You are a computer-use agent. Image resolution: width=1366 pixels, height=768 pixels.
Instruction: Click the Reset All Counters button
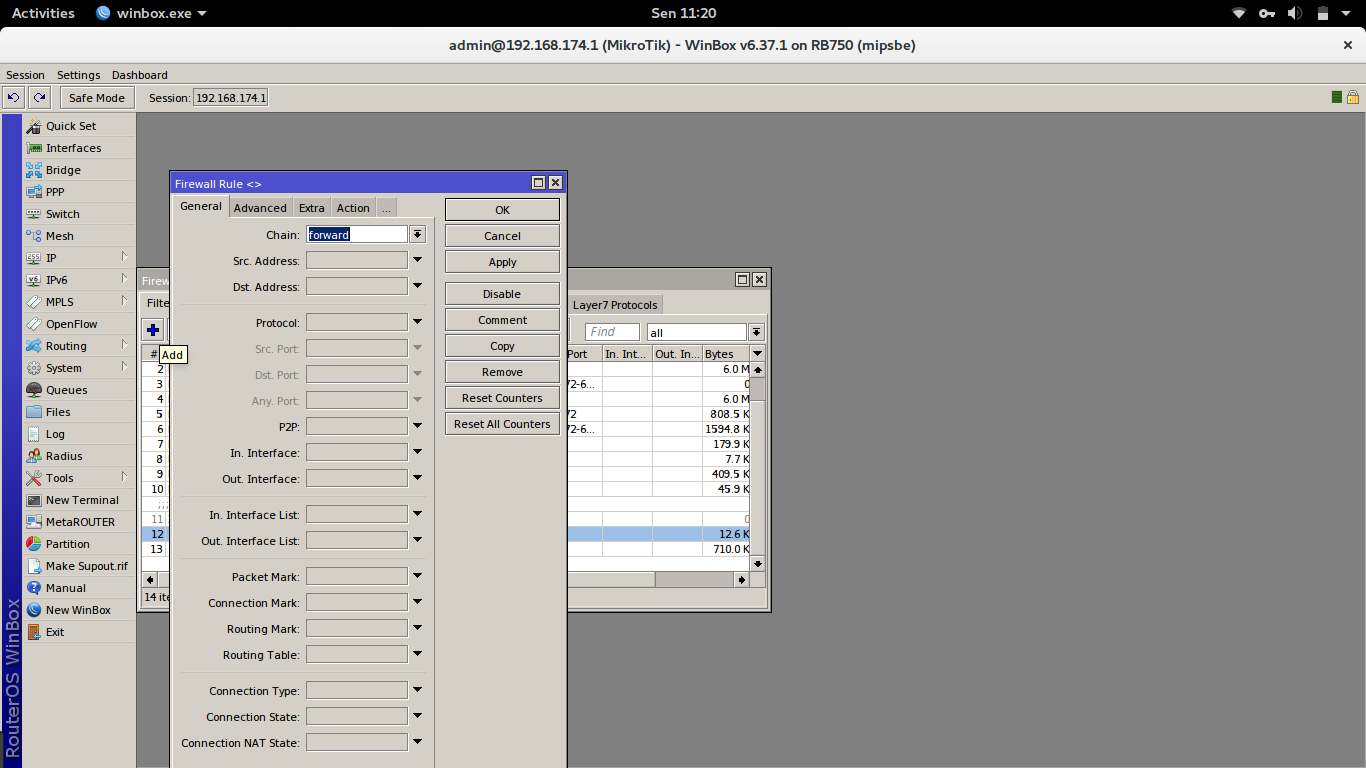coord(502,424)
